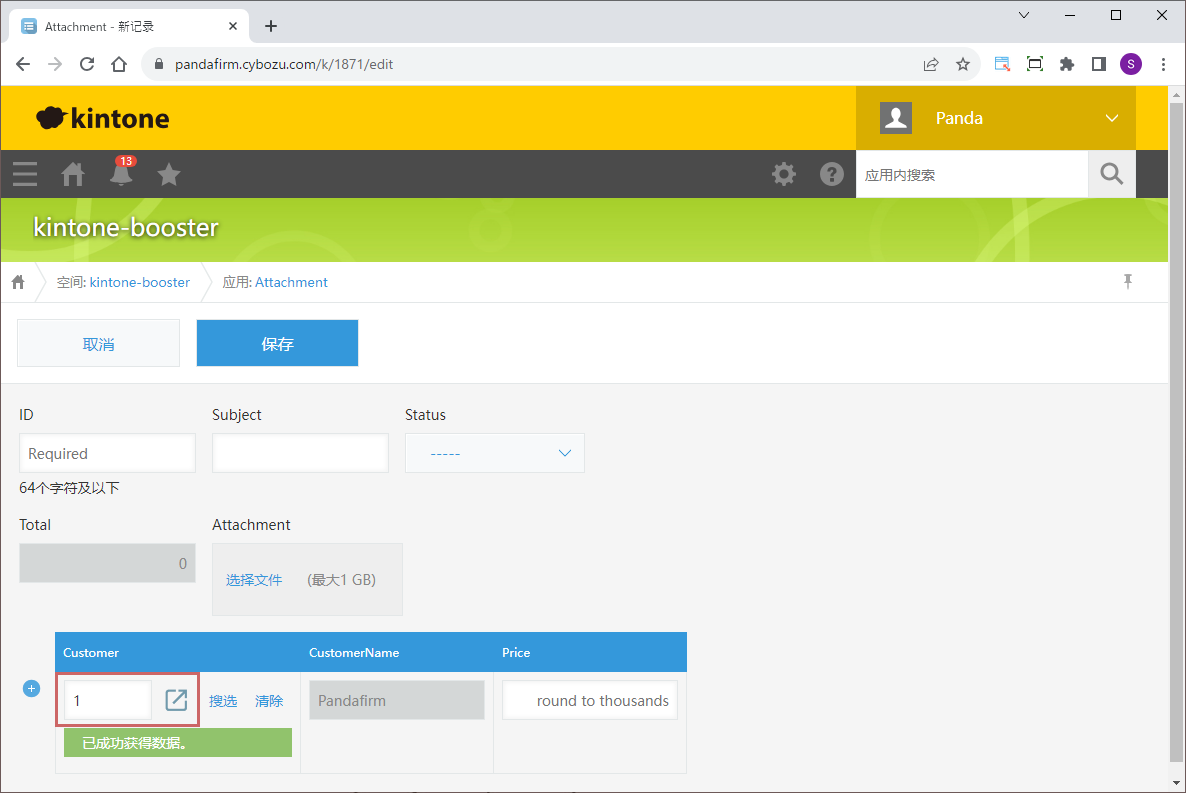Go to kintone portal home icon

(x=73, y=174)
